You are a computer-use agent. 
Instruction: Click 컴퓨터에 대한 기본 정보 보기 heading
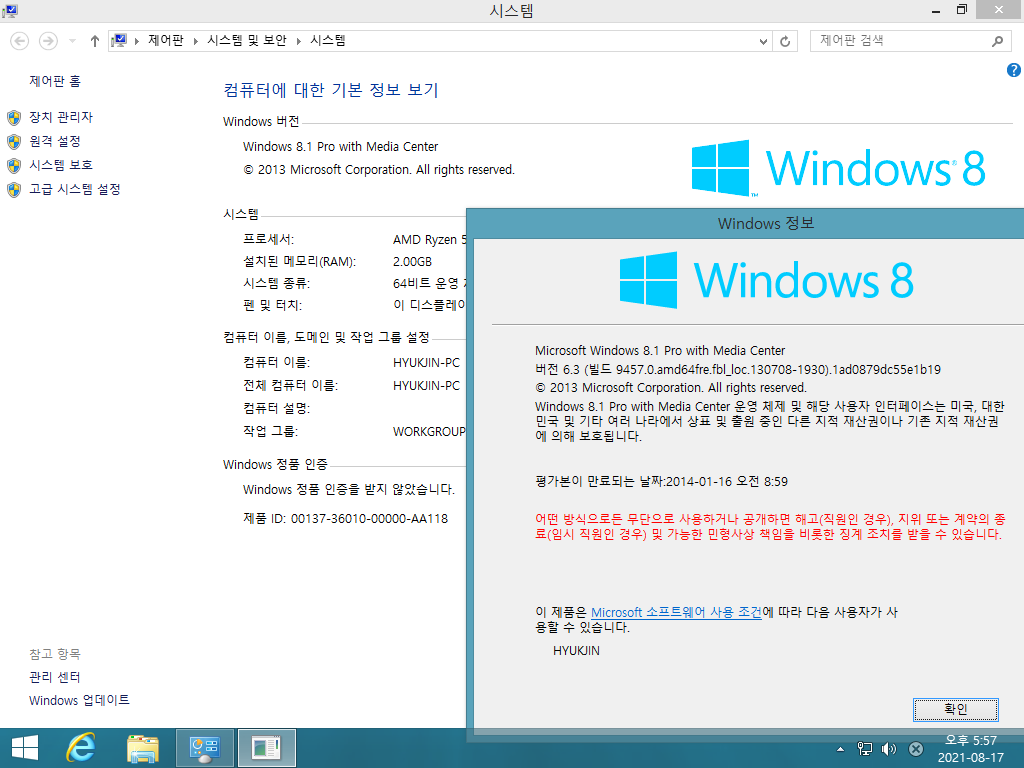coord(330,90)
